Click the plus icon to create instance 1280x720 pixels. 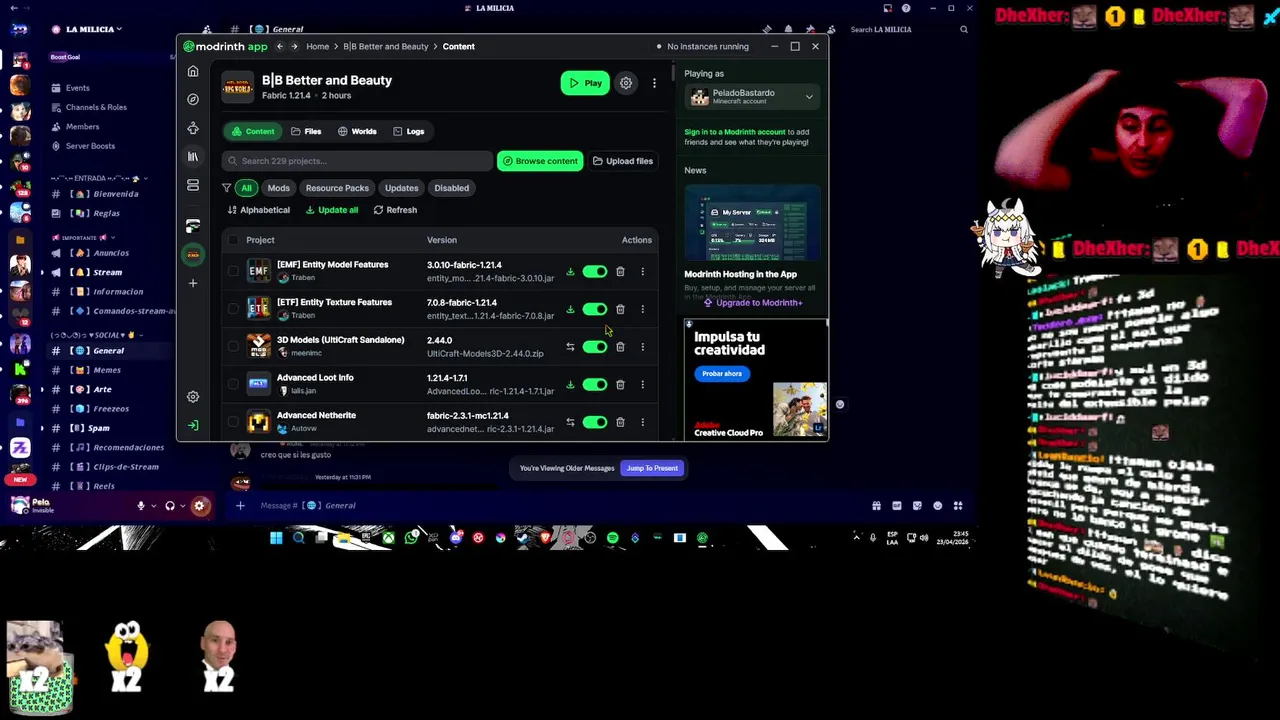click(193, 283)
